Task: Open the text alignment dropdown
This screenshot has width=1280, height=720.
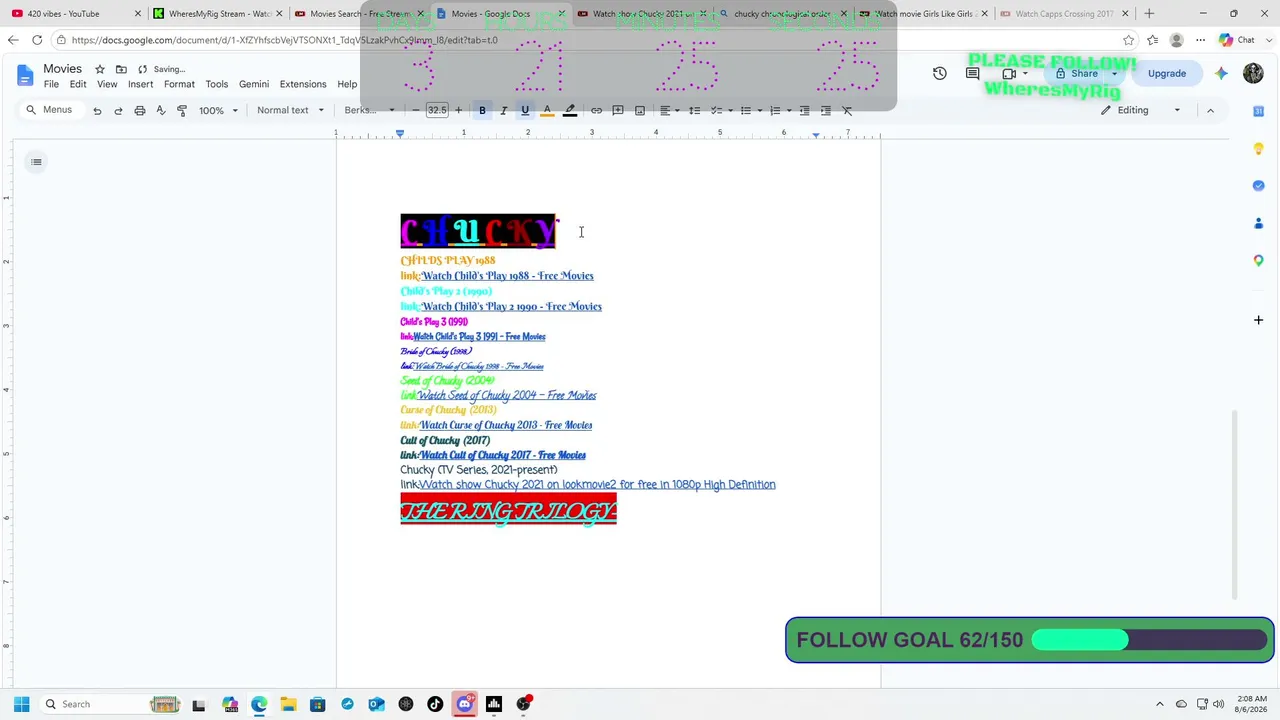Action: tap(669, 110)
